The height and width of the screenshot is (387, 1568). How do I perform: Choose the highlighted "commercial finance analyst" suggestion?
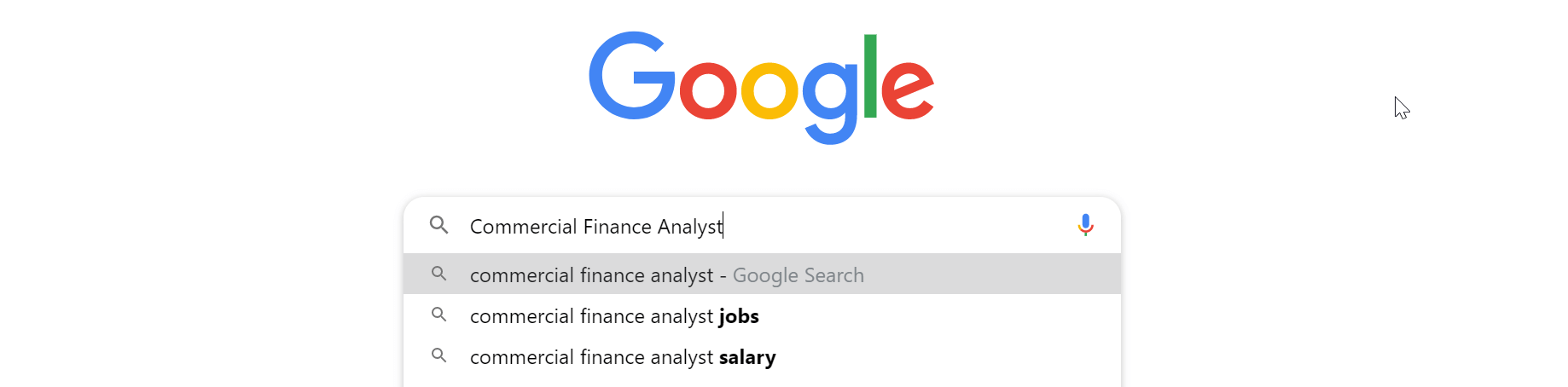coord(762,274)
